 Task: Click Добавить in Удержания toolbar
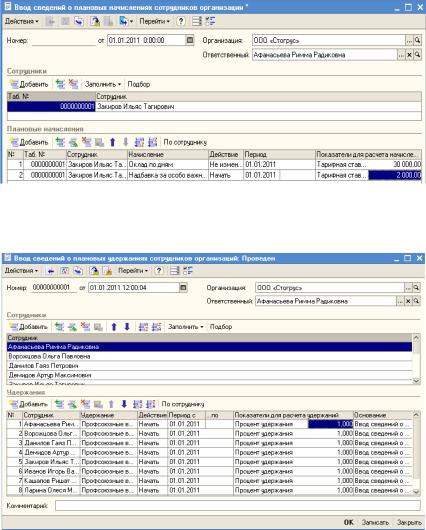click(28, 404)
